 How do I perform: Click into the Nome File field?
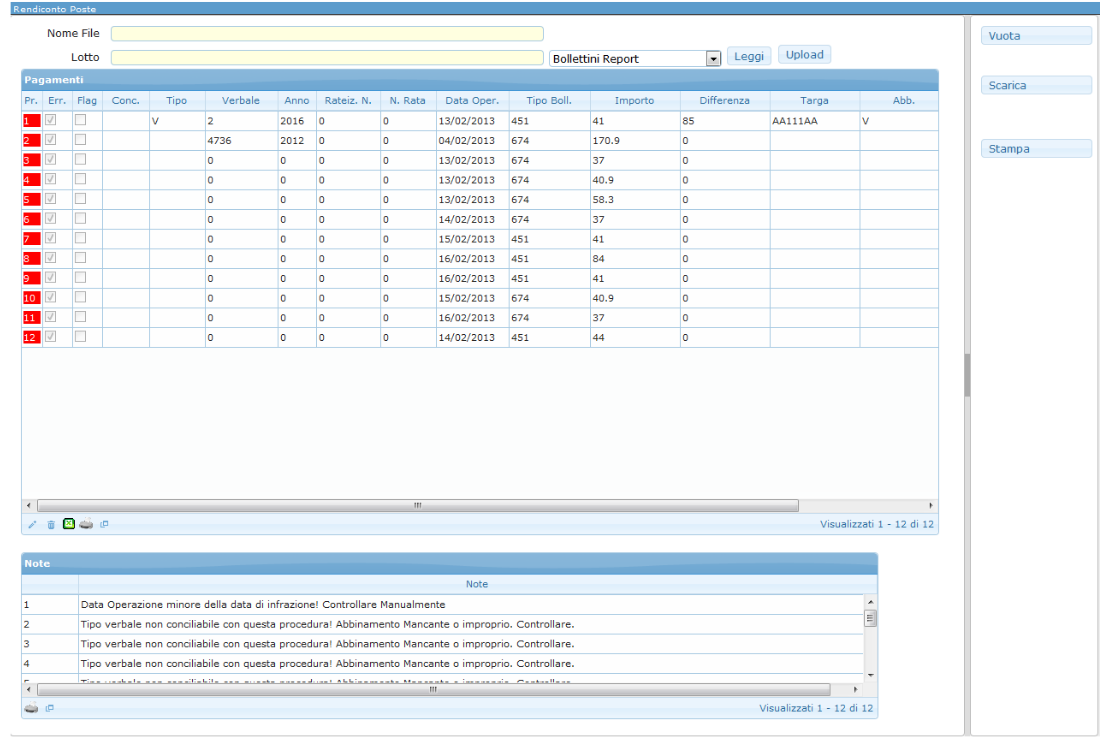click(327, 34)
